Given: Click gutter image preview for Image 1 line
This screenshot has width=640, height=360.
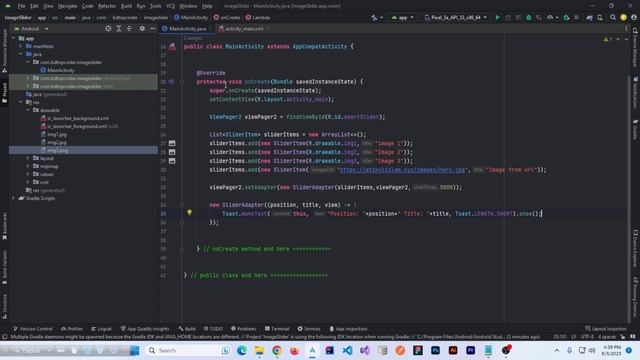Looking at the screenshot, I should tap(172, 143).
